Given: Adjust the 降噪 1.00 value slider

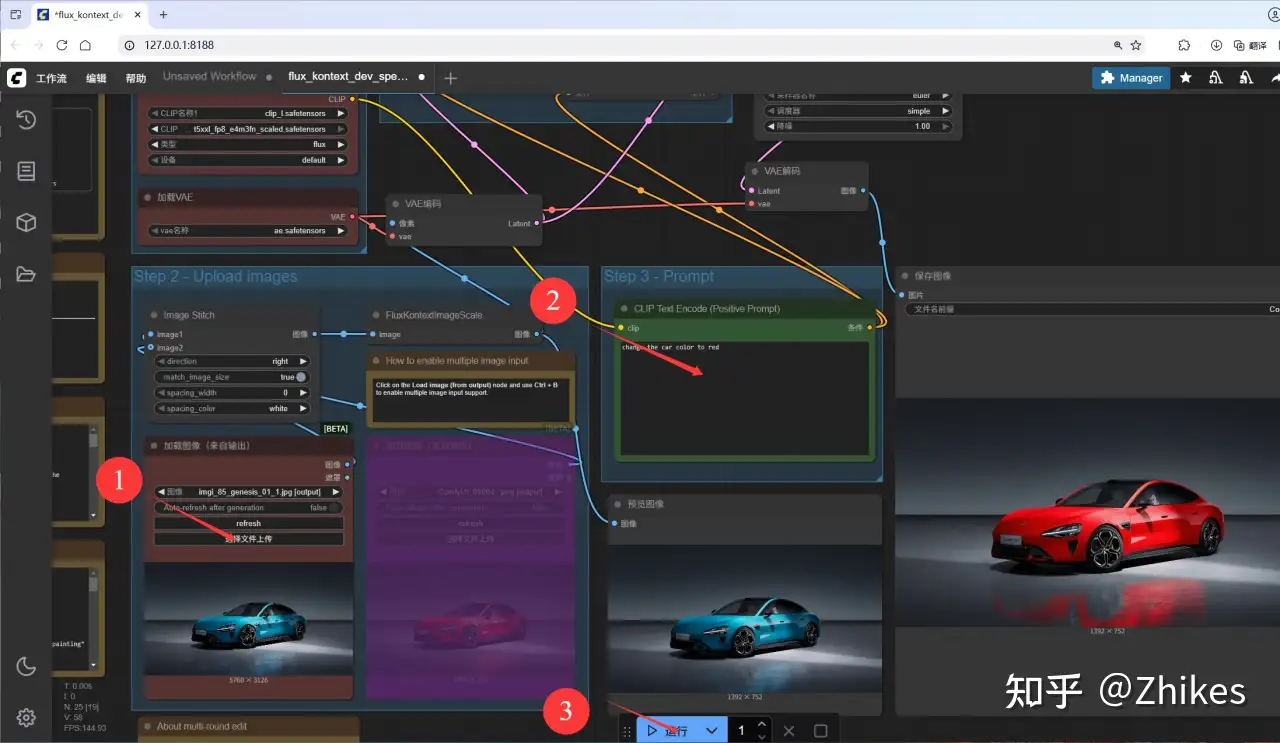Looking at the screenshot, I should click(858, 126).
